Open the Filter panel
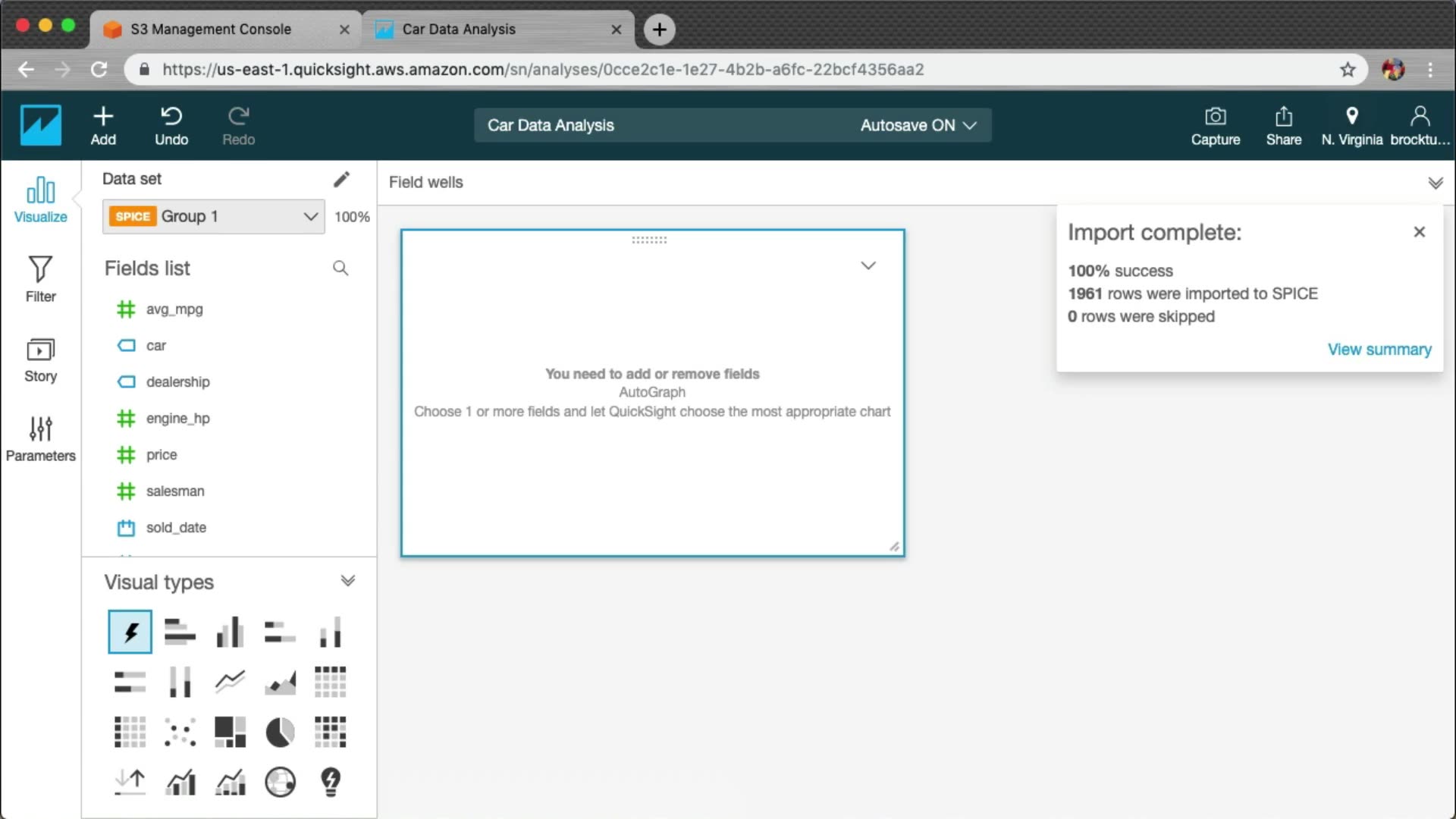Screen dimensions: 1456x819 point(40,279)
